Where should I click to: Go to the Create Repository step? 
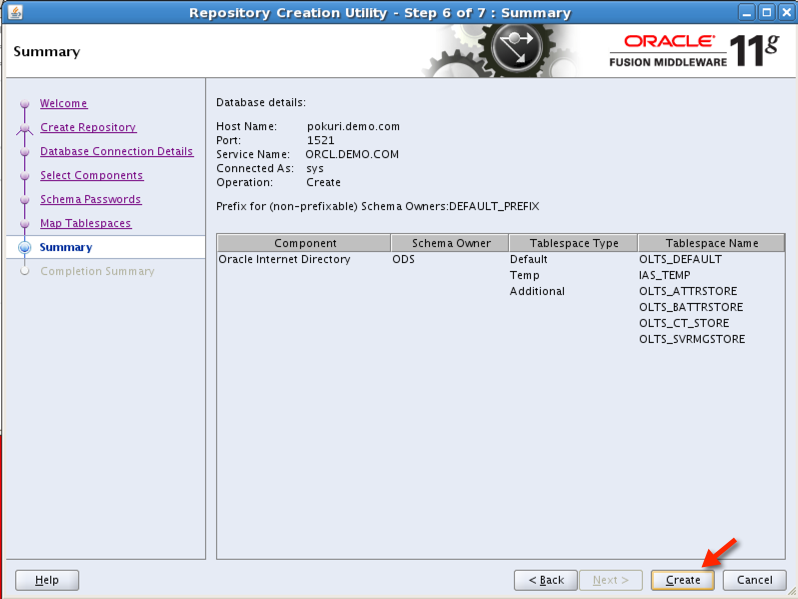click(88, 127)
